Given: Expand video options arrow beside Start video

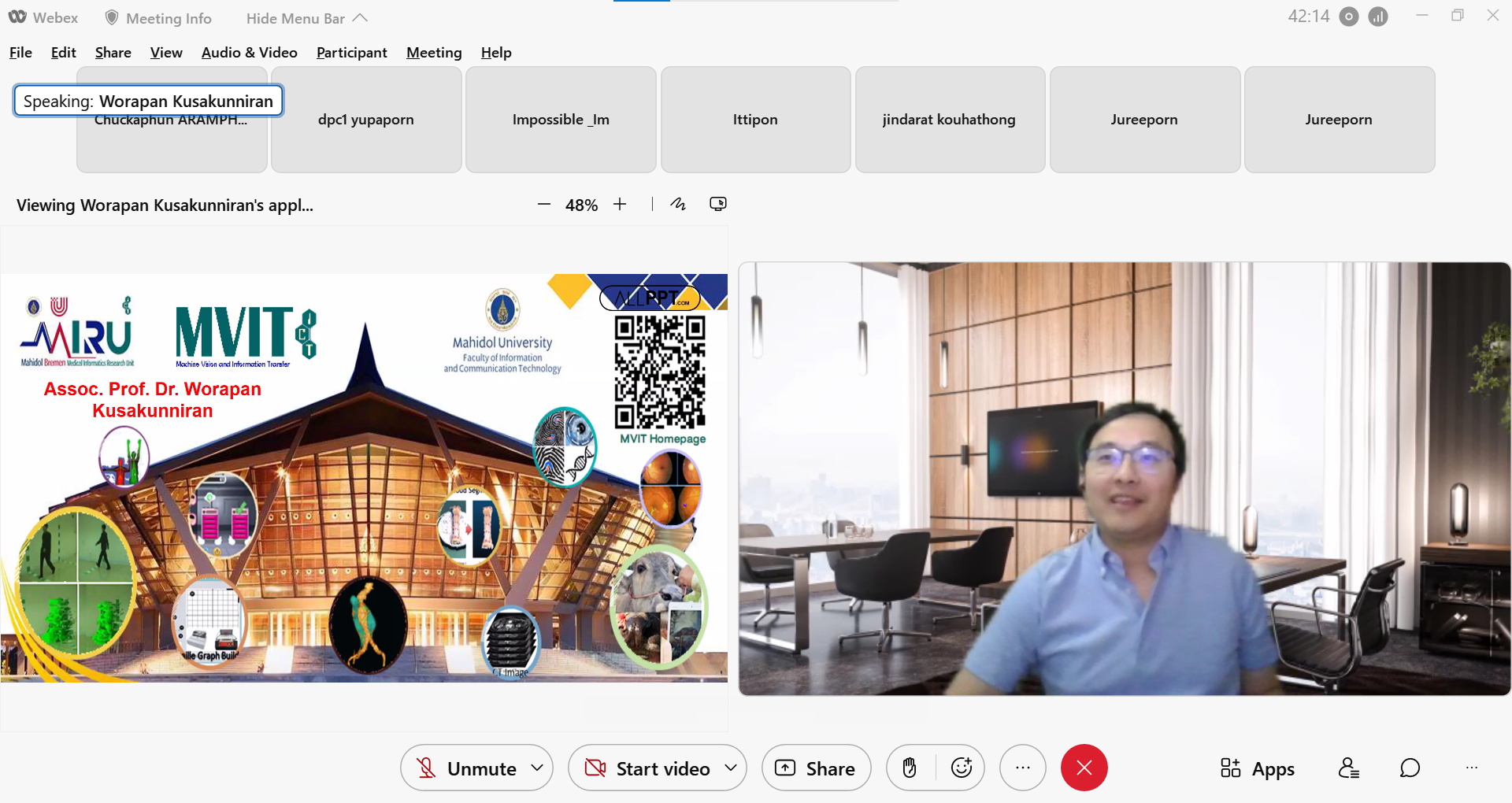Looking at the screenshot, I should click(731, 768).
